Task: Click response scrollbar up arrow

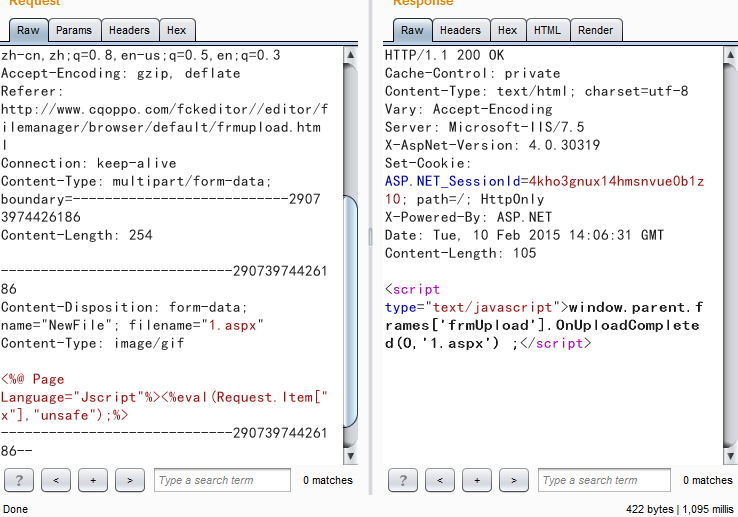Action: coord(730,55)
